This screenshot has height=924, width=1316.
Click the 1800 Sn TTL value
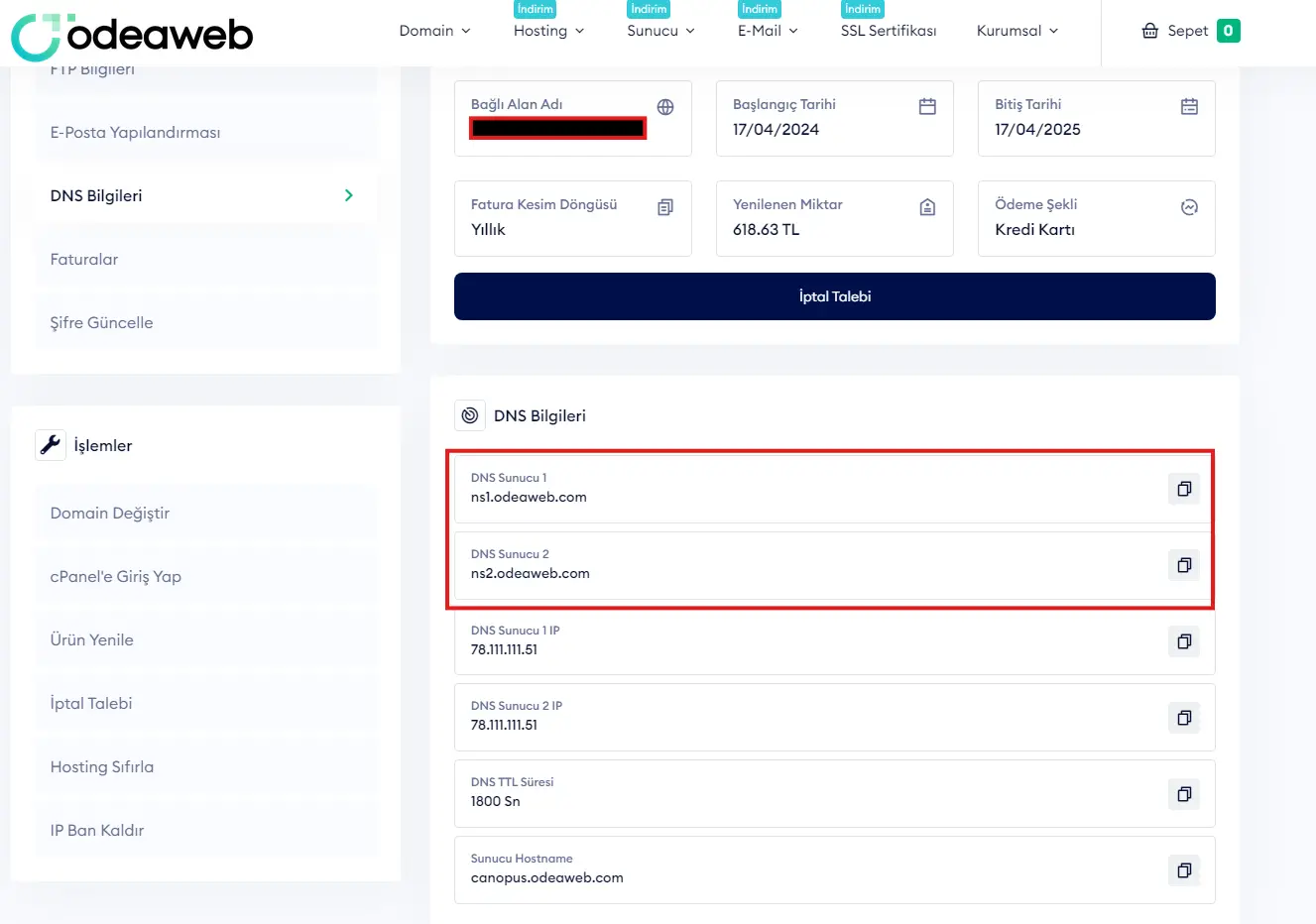point(495,802)
